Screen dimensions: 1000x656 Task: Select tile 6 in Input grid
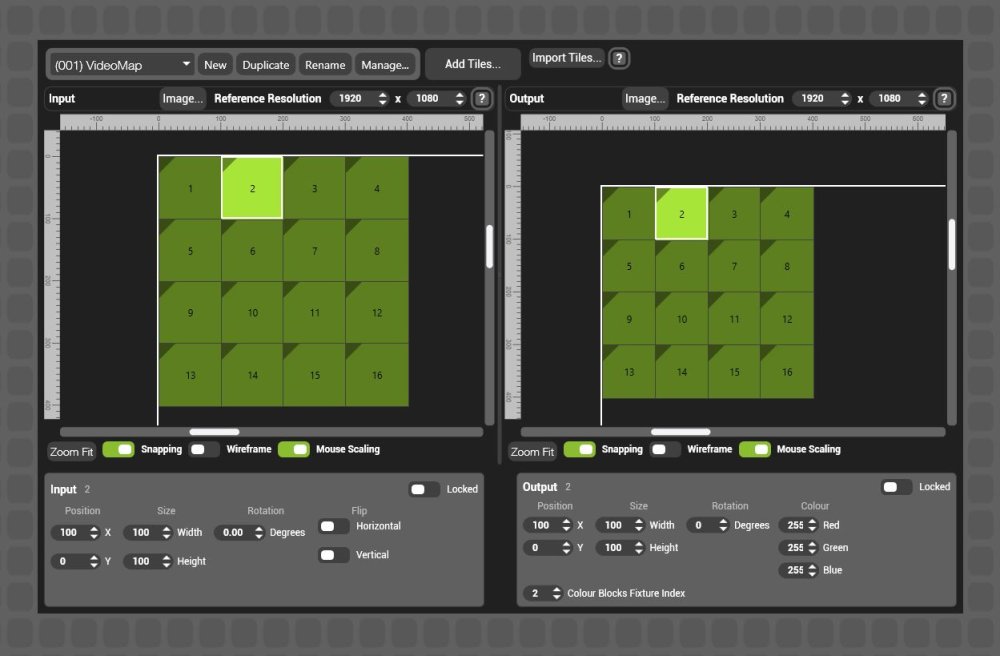[x=253, y=251]
